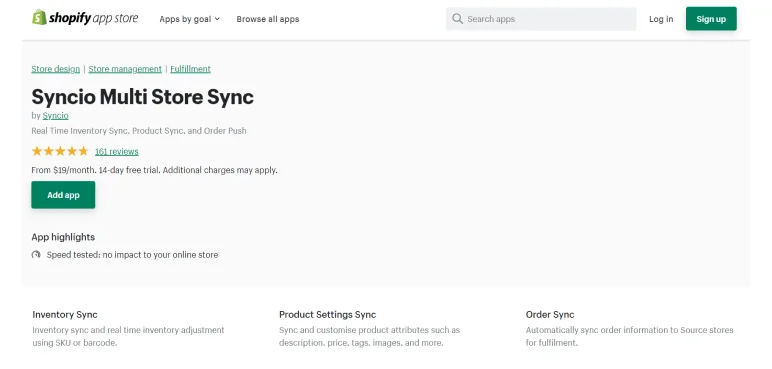Open the Fulfillment category link
Screen dimensions: 772x369
tap(191, 69)
